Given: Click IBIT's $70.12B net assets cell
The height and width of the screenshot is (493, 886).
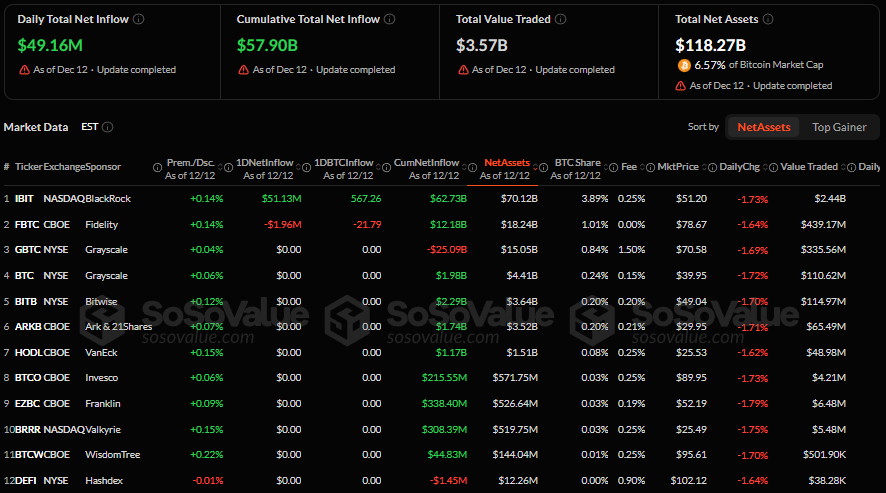Looking at the screenshot, I should point(519,199).
